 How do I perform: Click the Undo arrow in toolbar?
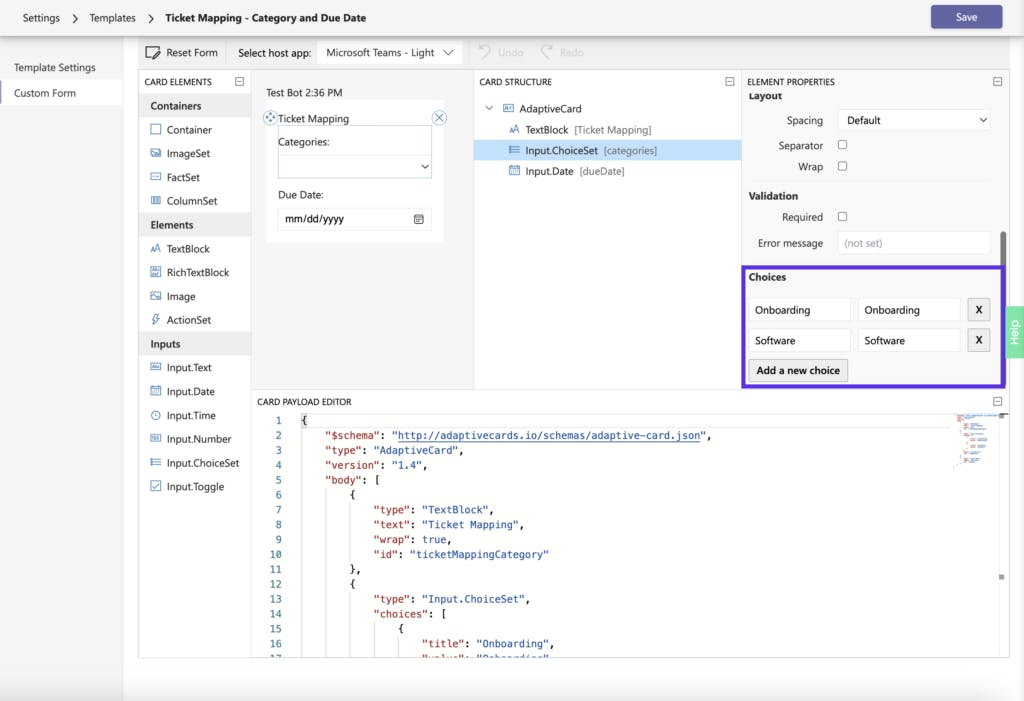click(485, 52)
